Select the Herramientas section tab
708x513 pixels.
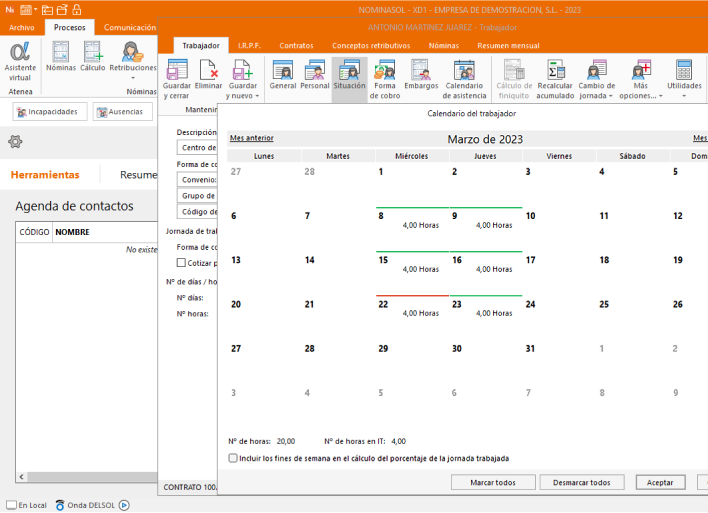click(x=45, y=175)
